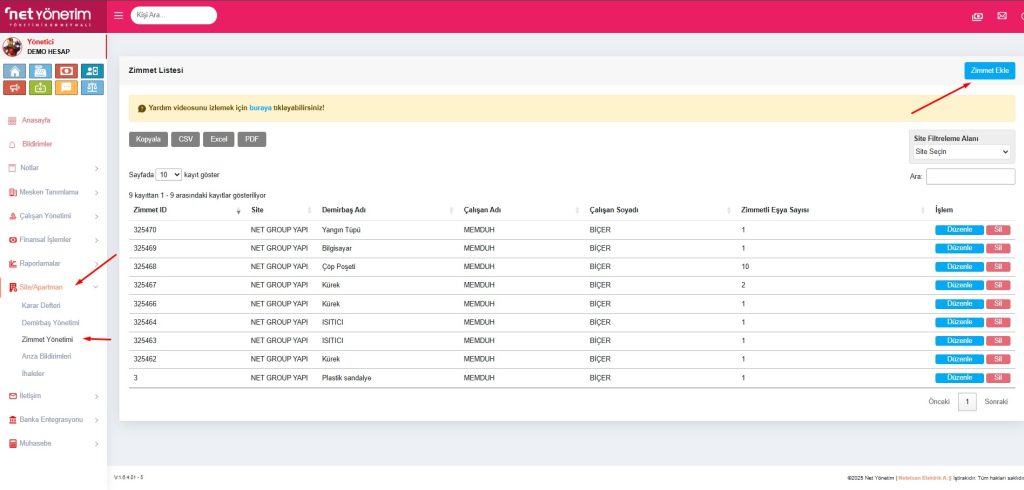Click the megaphone announcement shortcut icon
The image size is (1024, 490).
[14, 88]
